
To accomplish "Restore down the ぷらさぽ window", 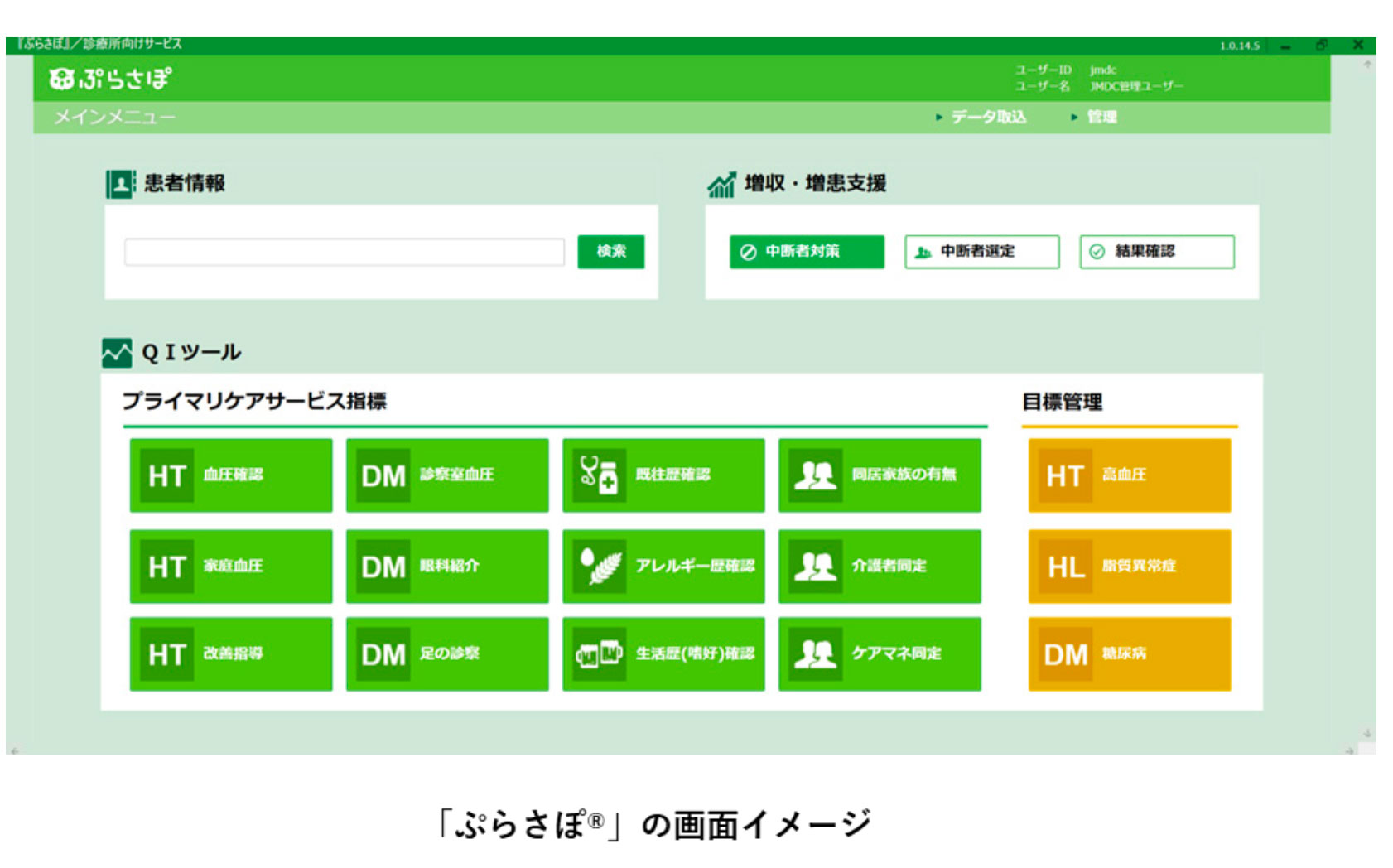I will [x=1322, y=46].
